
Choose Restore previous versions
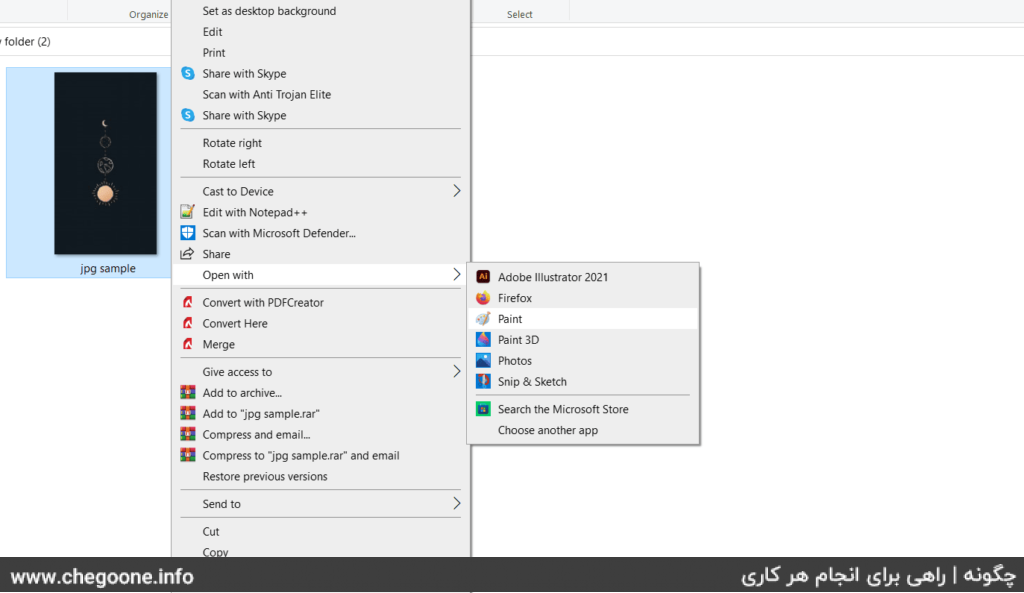[x=264, y=476]
